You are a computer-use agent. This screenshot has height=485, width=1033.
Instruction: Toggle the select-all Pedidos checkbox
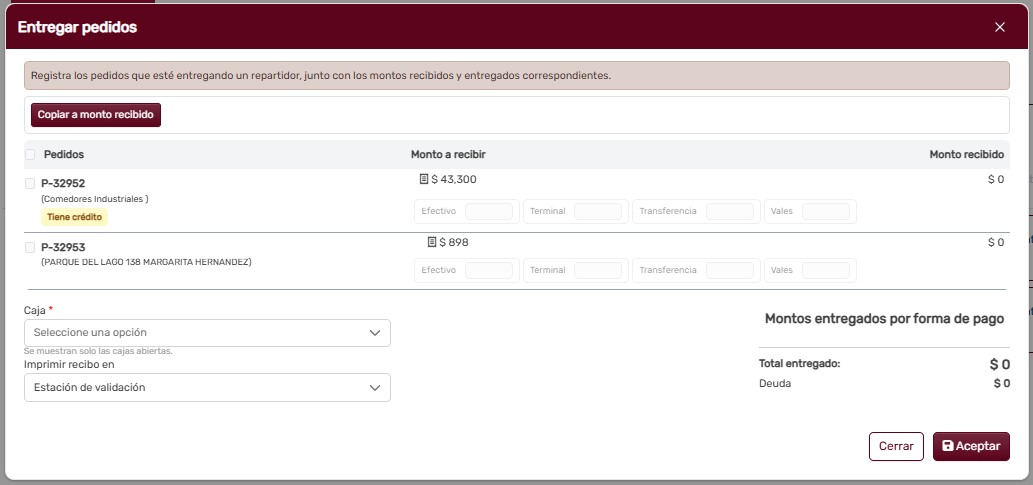(30, 155)
